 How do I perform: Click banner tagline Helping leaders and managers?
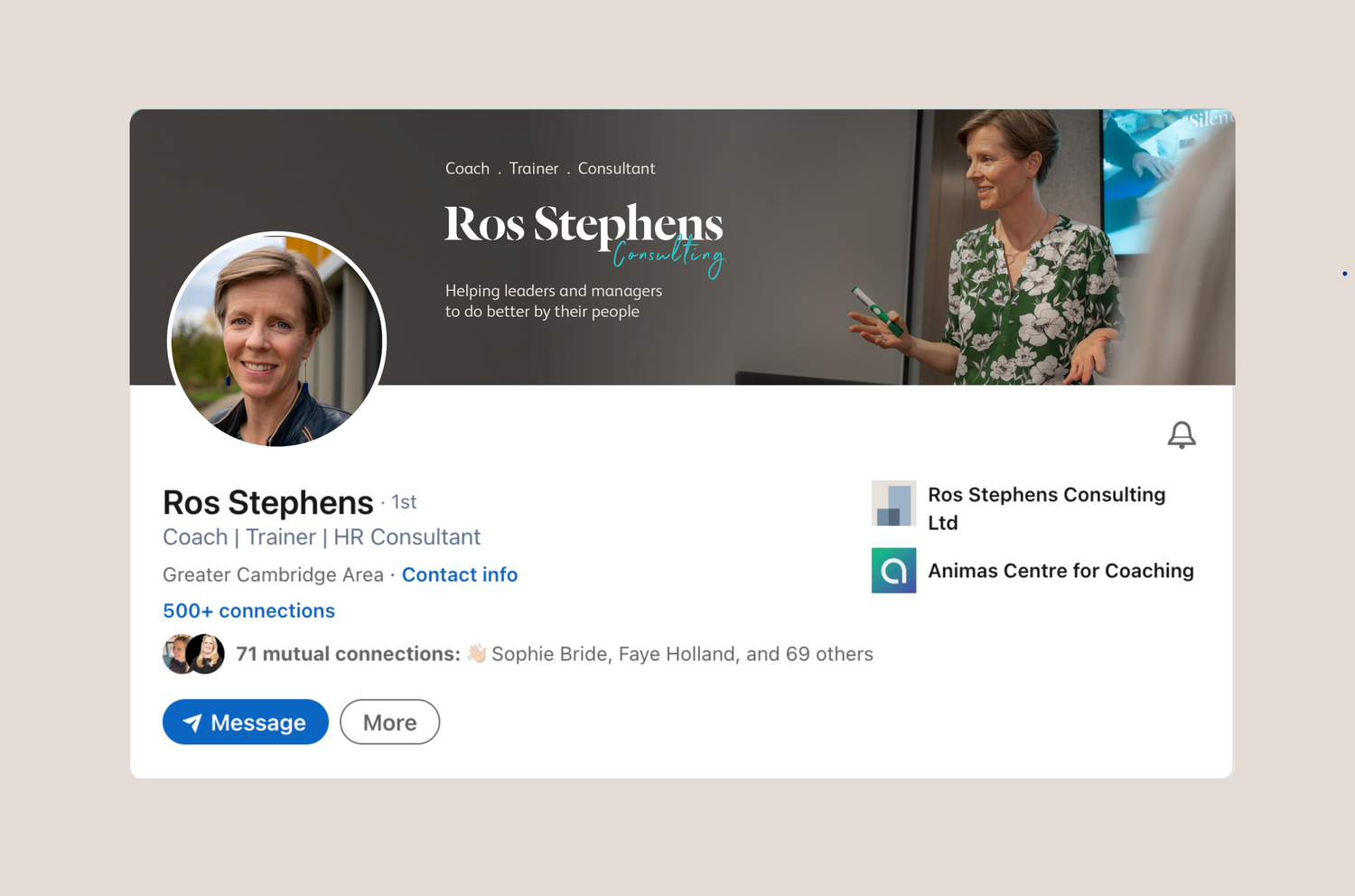pyautogui.click(x=554, y=301)
